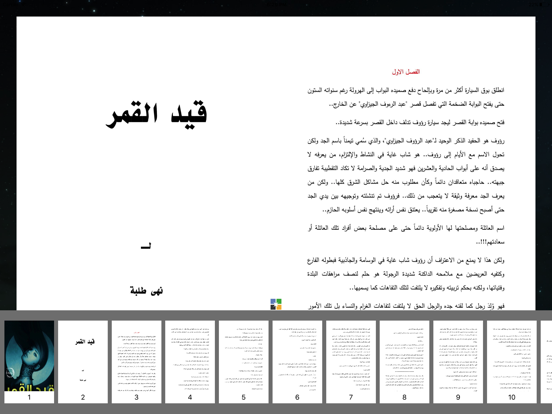This screenshot has height=414, width=552.
Task: Open the page 1 cover thumbnail
Action: point(29,362)
